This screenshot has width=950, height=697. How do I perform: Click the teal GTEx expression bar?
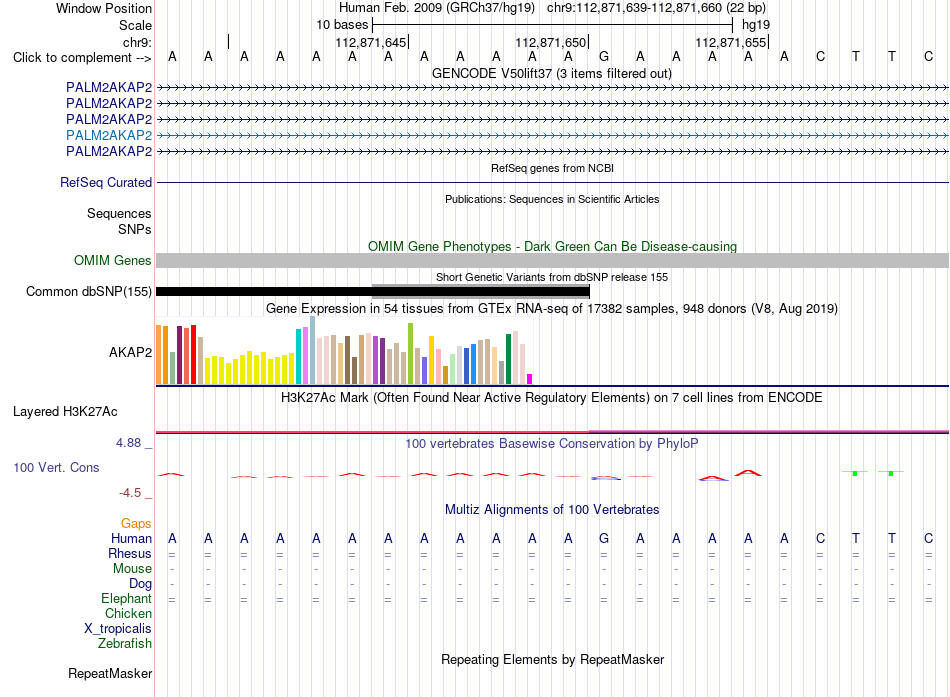(x=299, y=356)
